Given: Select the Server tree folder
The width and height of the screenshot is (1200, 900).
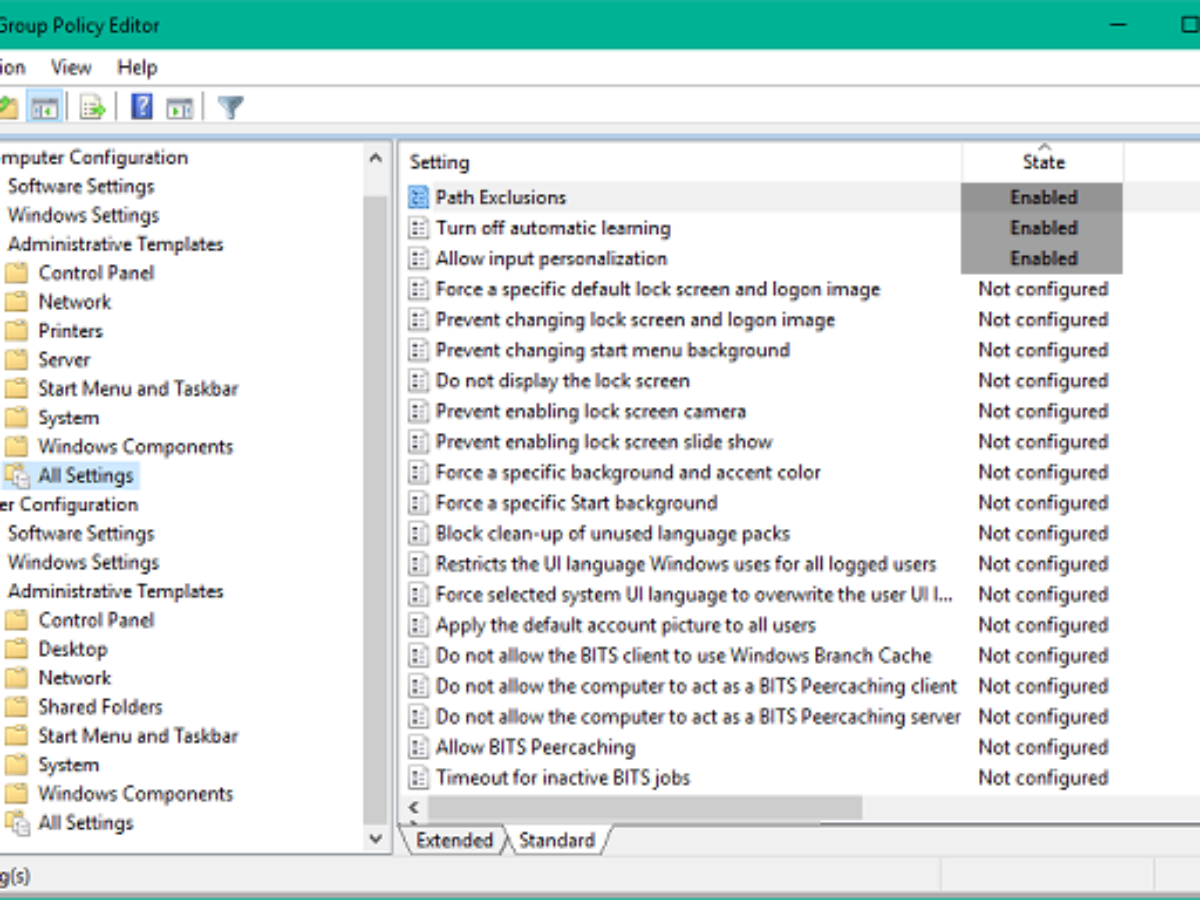Looking at the screenshot, I should 64,360.
